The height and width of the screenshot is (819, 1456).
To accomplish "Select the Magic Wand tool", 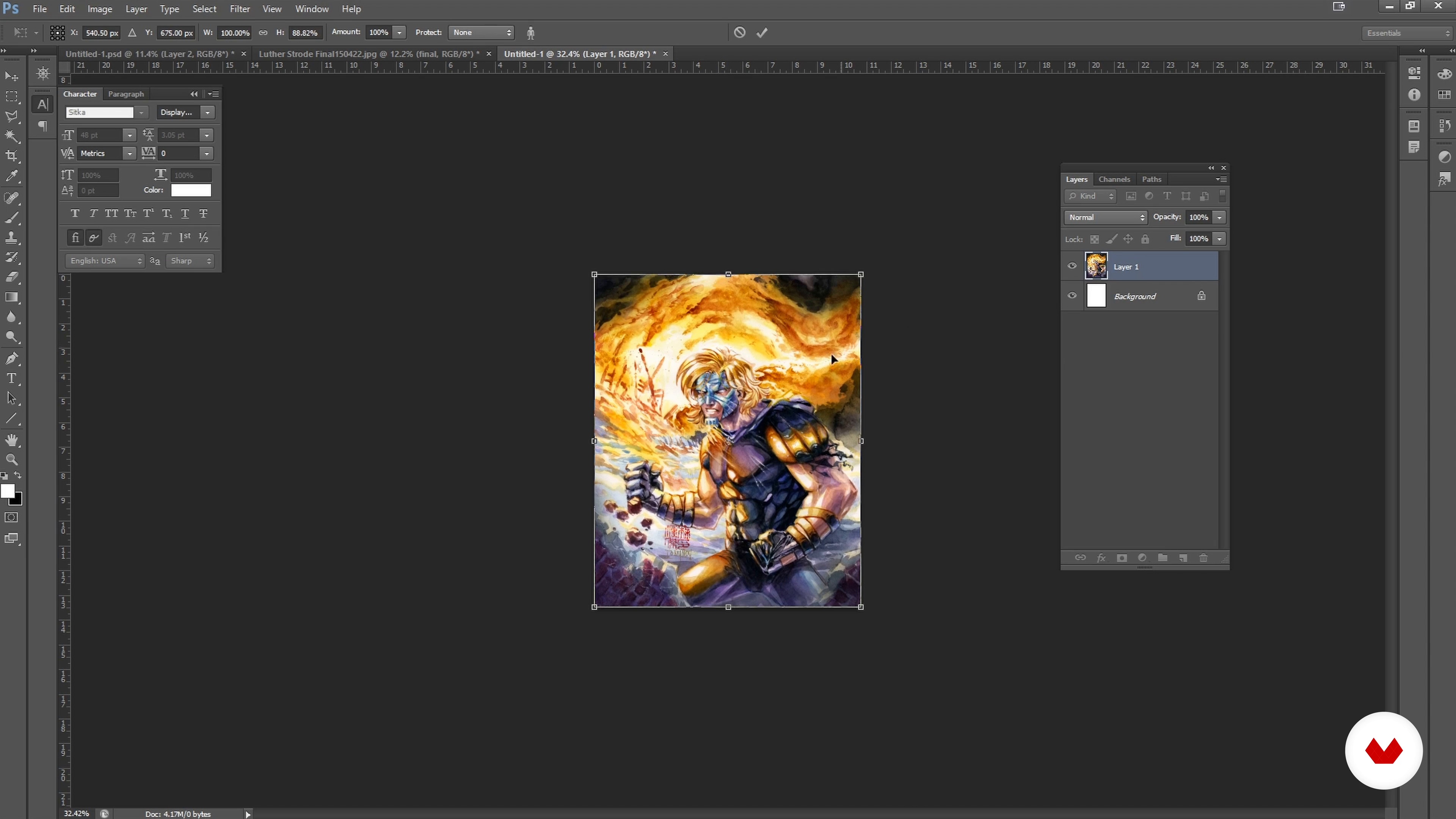I will [11, 136].
